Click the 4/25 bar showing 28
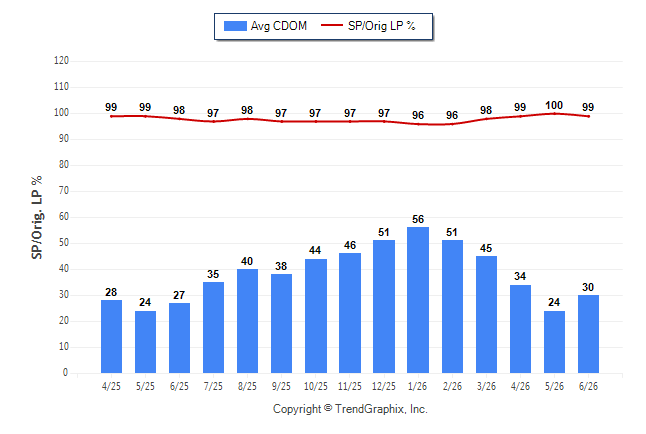The width and height of the screenshot is (646, 434). (111, 336)
